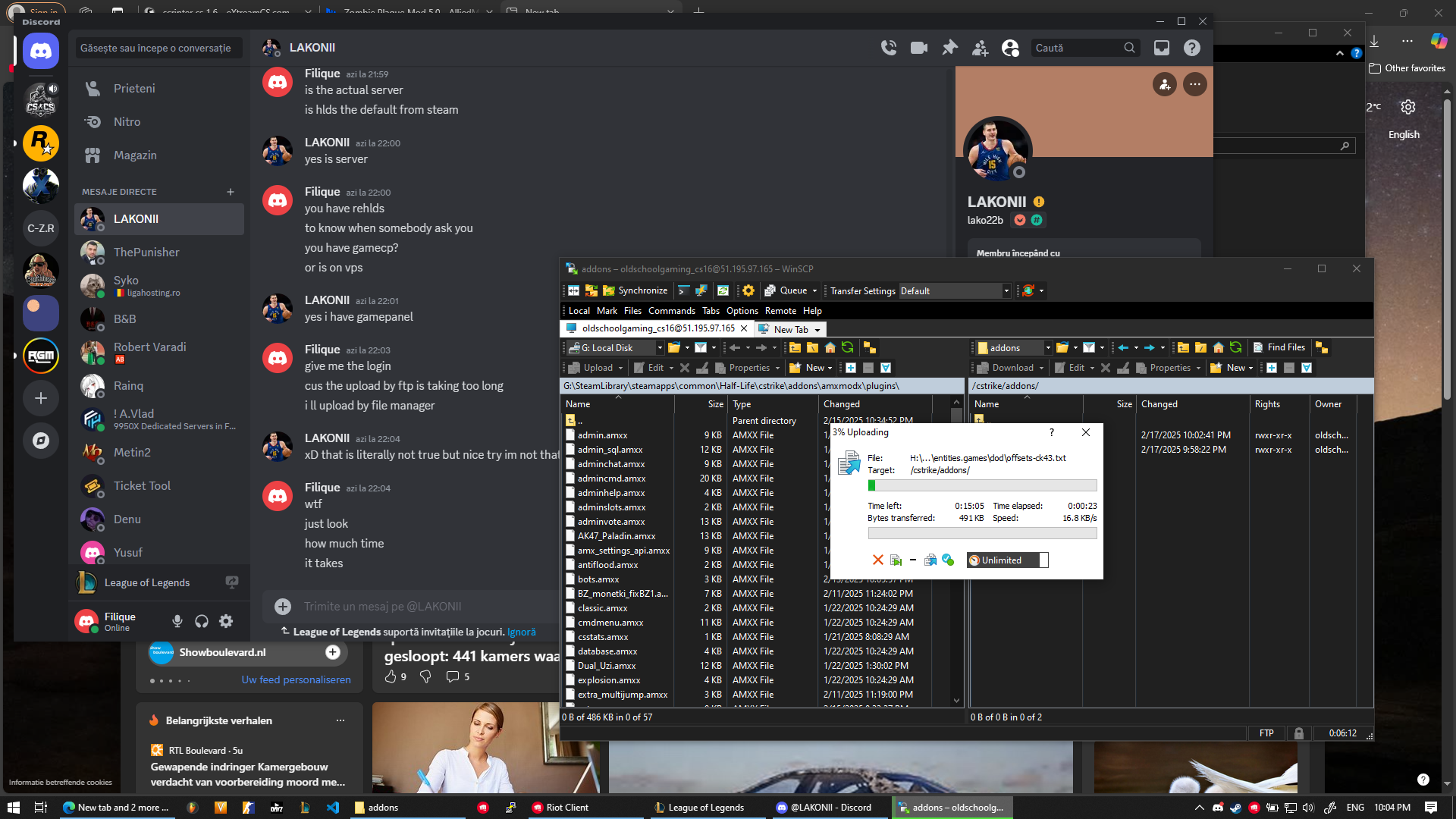
Task: Open the Local menu in WinSCP
Action: click(579, 311)
